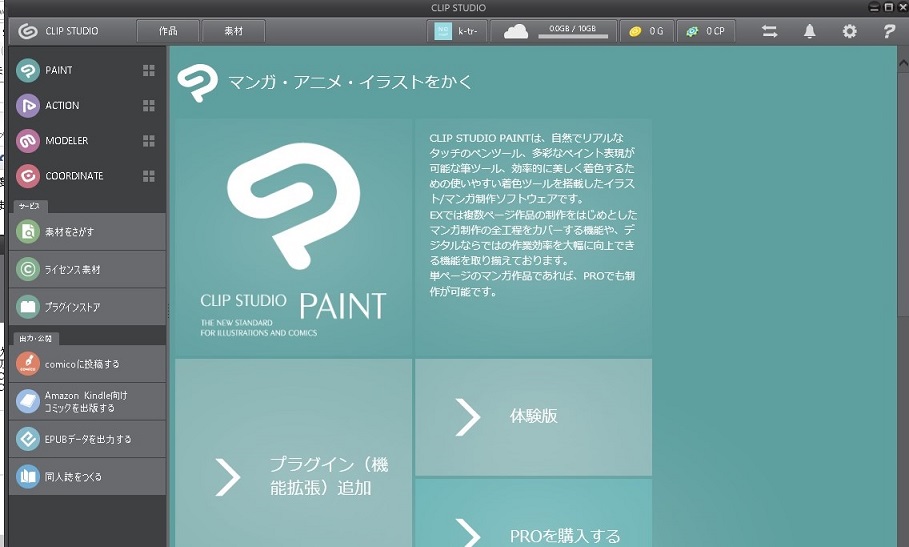Open the ACTION application icon
The height and width of the screenshot is (547, 909).
tap(27, 105)
